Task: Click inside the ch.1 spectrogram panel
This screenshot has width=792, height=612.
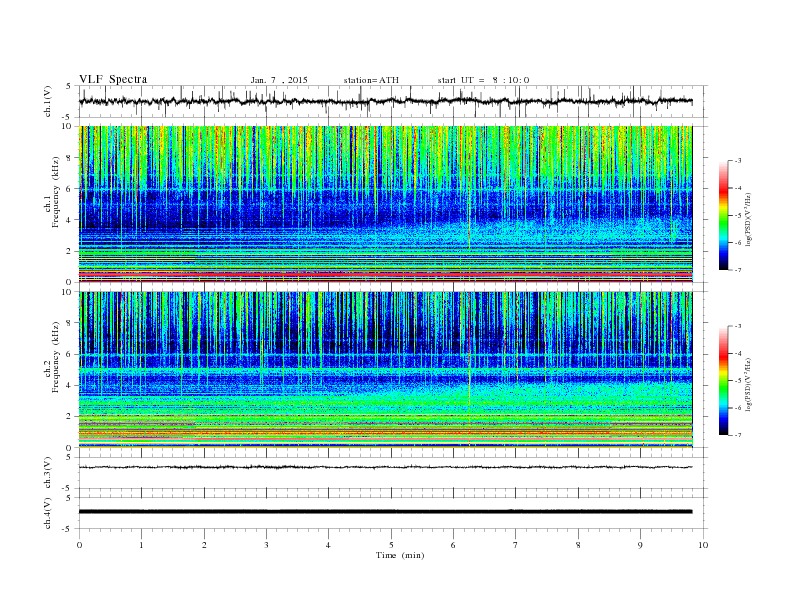Action: [385, 204]
